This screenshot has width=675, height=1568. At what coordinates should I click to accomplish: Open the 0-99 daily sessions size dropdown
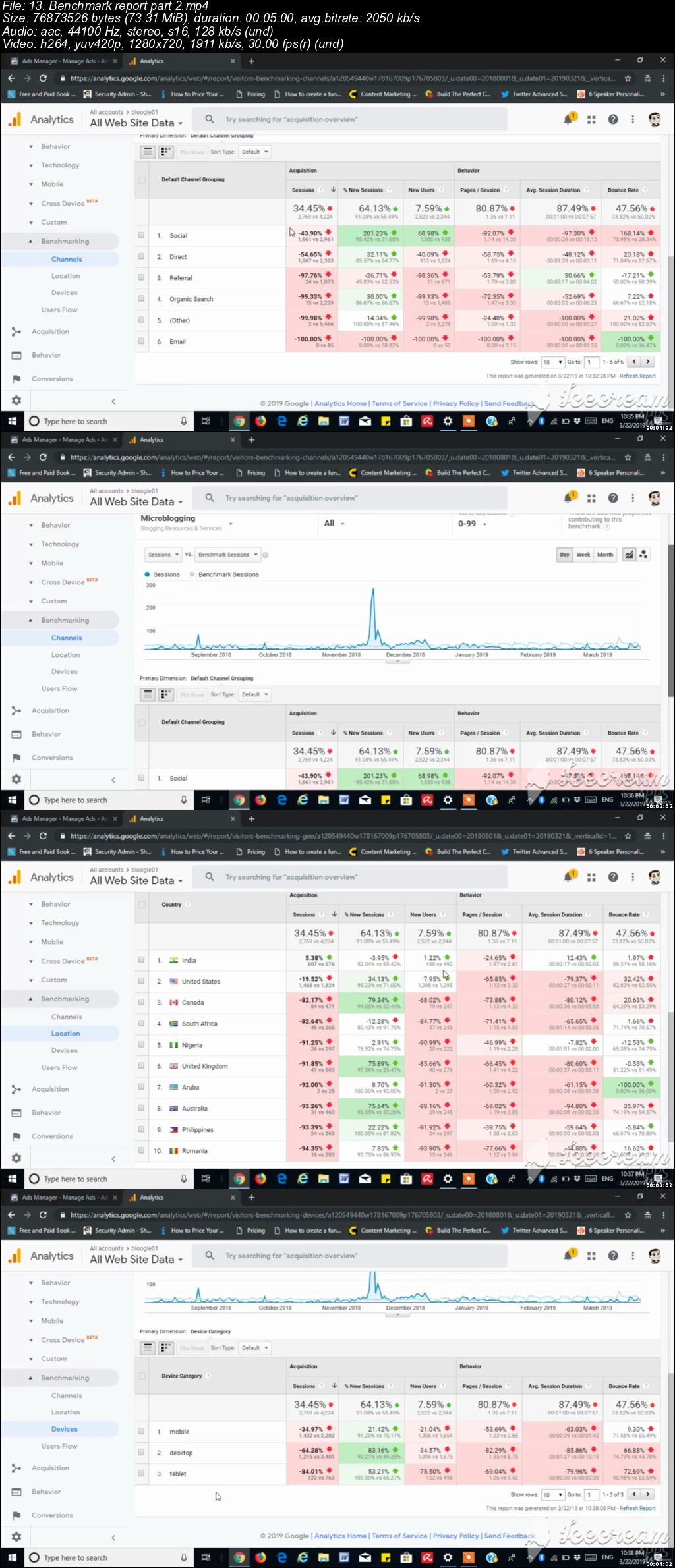(x=472, y=524)
